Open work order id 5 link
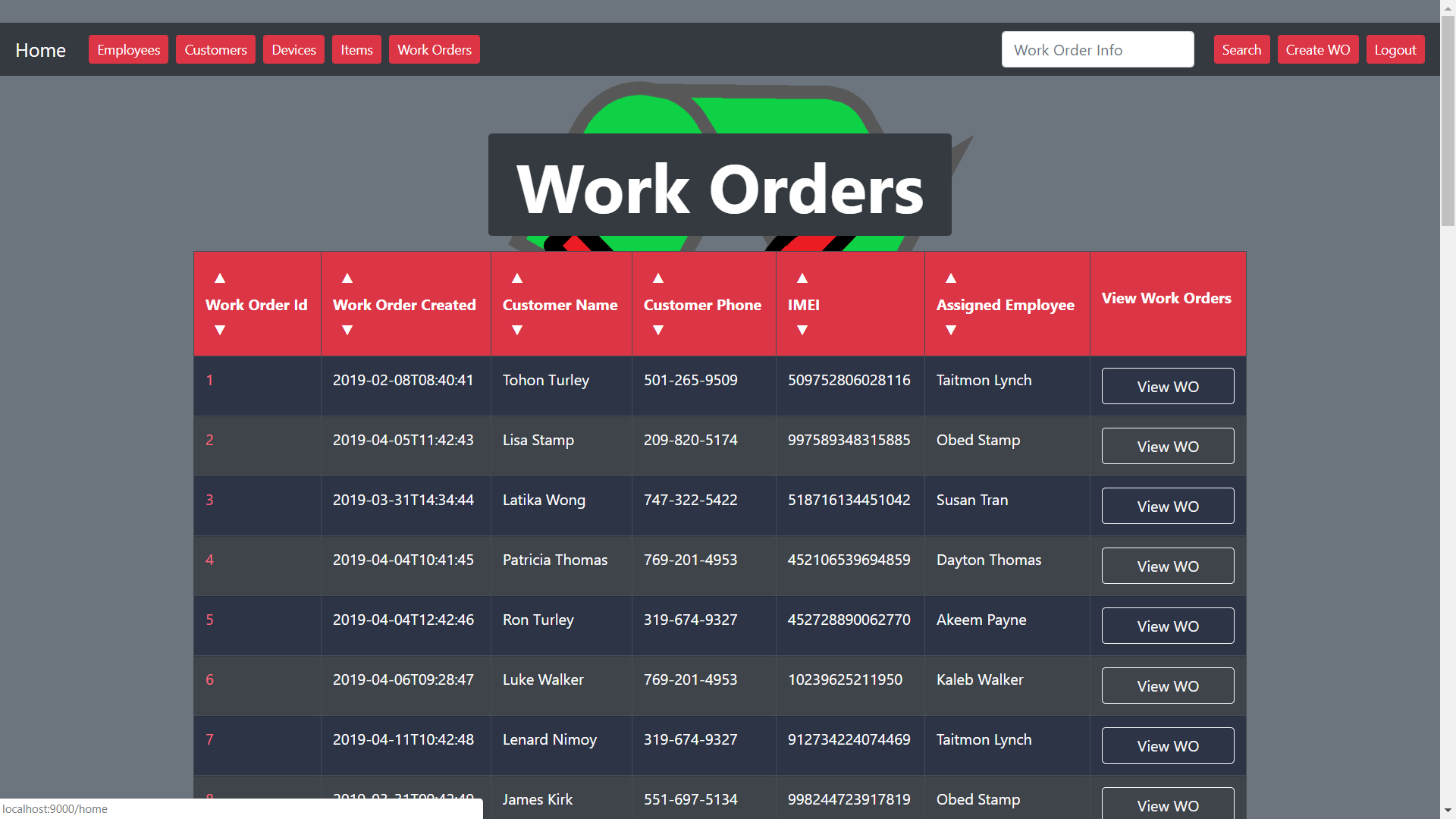Image resolution: width=1456 pixels, height=819 pixels. tap(210, 620)
